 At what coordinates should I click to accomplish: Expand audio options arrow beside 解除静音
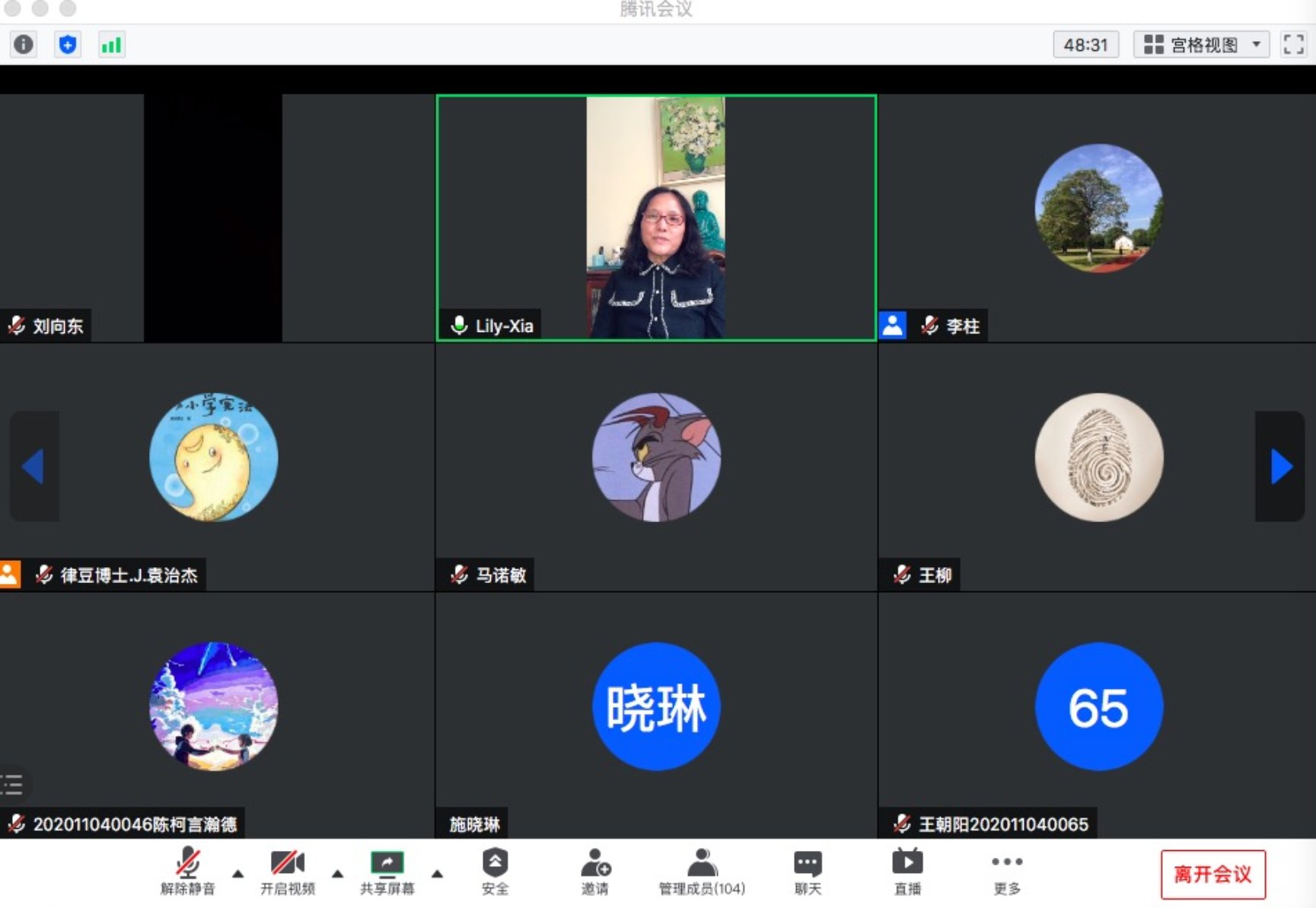[x=237, y=875]
